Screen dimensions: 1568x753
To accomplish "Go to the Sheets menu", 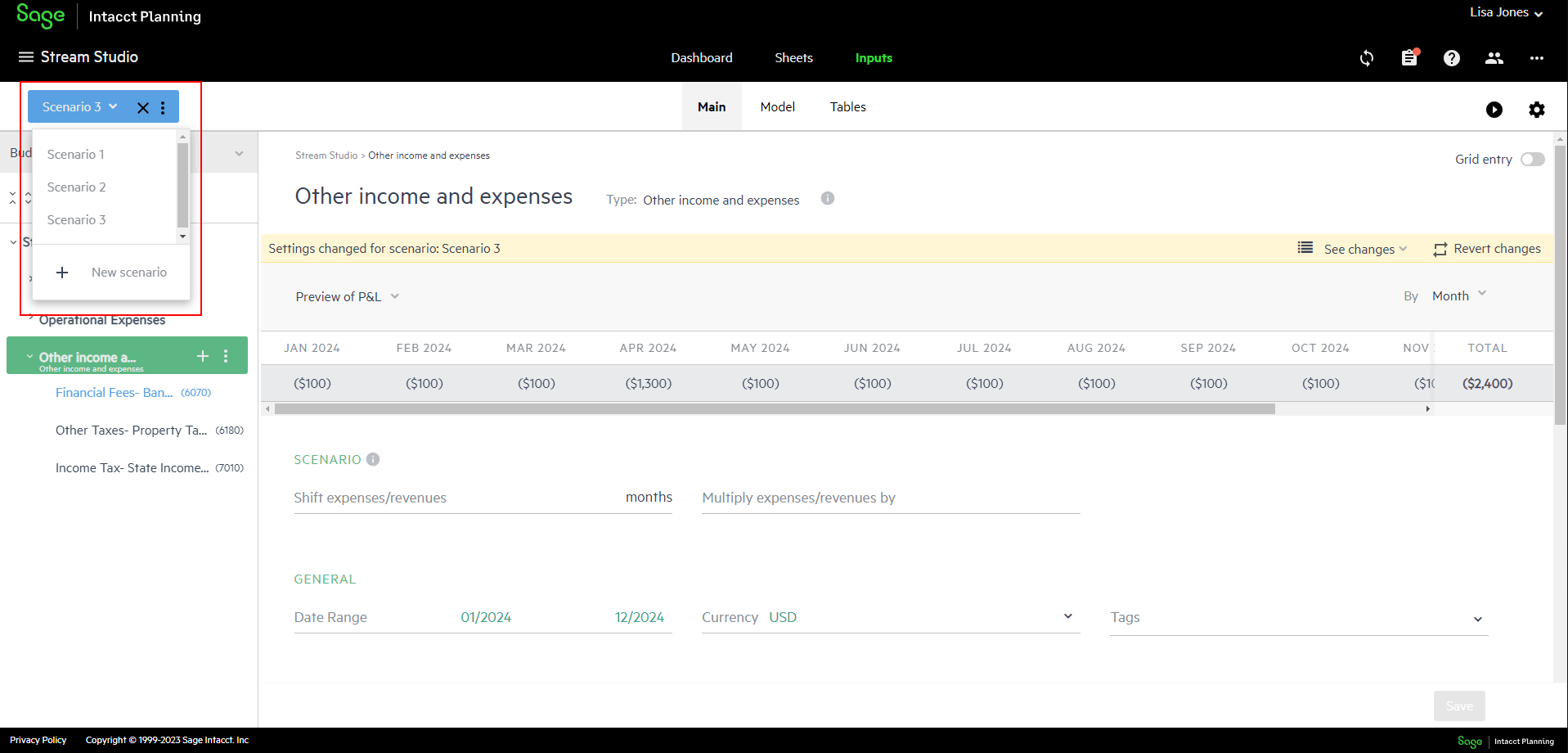I will tap(793, 58).
